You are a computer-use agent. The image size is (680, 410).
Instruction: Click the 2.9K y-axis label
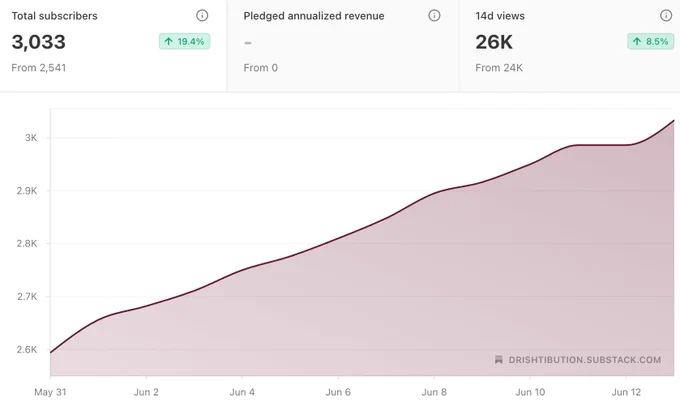click(x=27, y=191)
